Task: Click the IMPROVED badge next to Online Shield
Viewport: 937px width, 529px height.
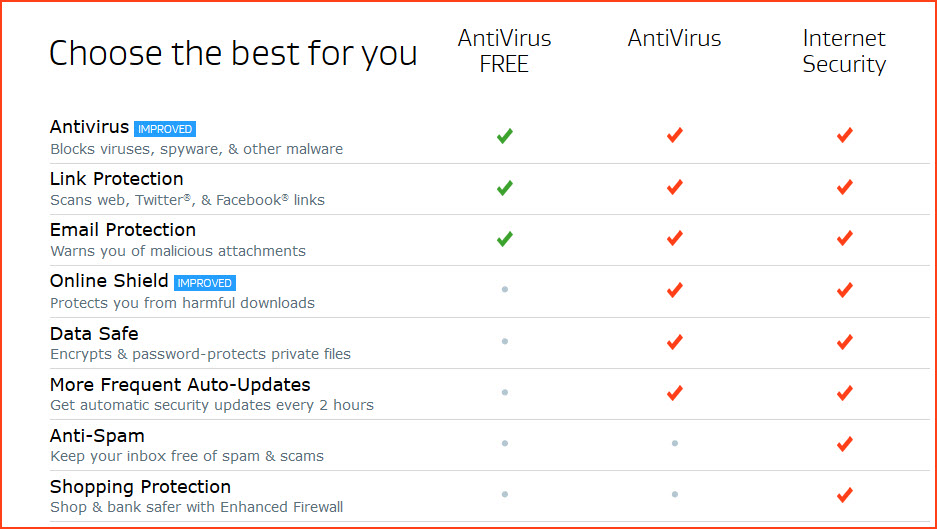Action: tap(205, 283)
